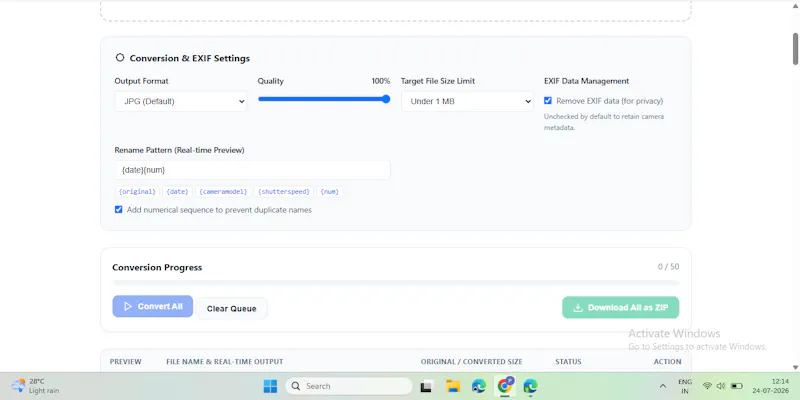Click the ENG IN language indicator

(x=685, y=386)
